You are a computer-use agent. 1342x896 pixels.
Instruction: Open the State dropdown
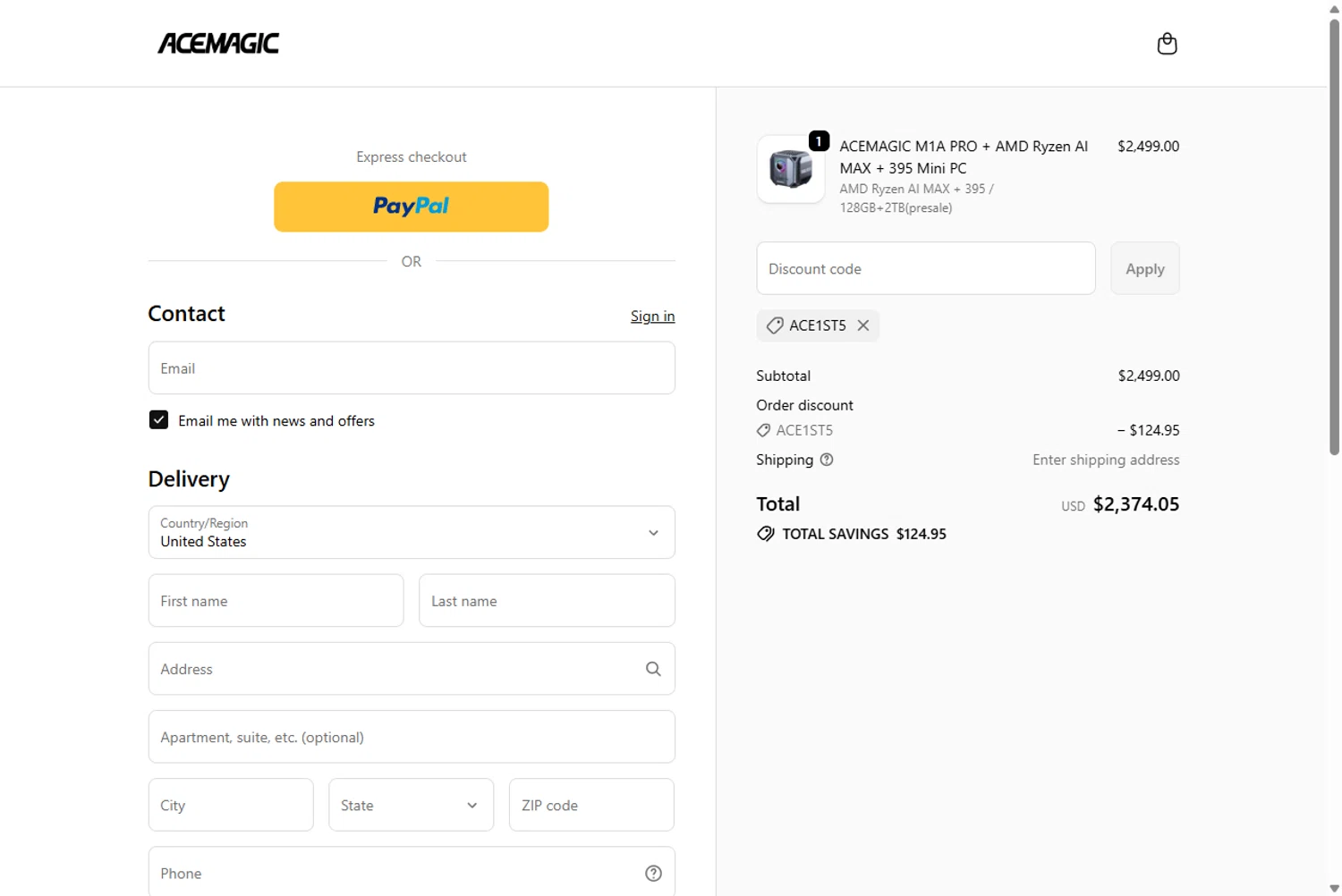click(x=411, y=805)
